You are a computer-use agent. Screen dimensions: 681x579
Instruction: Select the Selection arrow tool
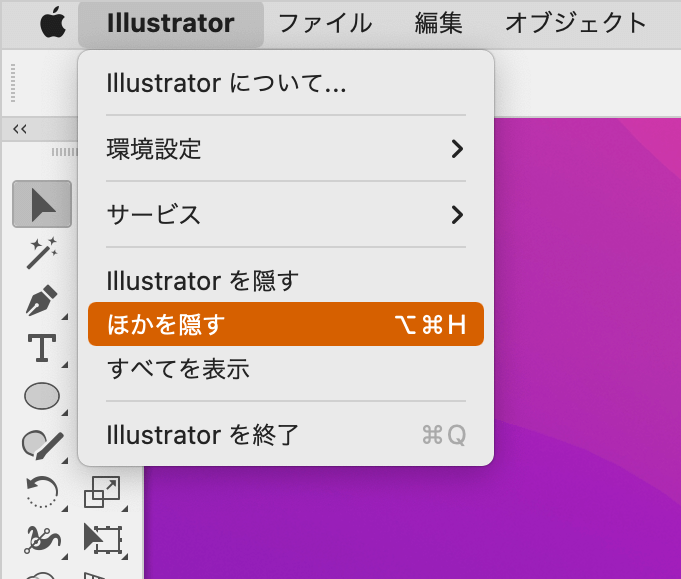[42, 204]
